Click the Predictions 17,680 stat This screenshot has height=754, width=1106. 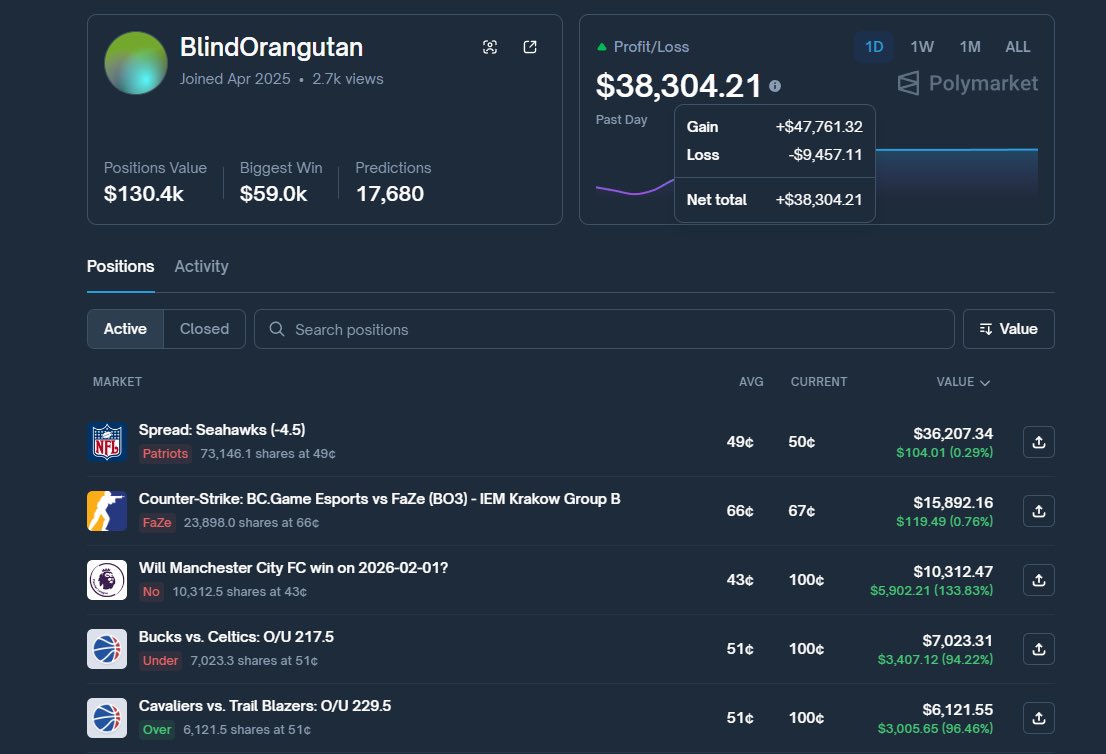tap(393, 182)
